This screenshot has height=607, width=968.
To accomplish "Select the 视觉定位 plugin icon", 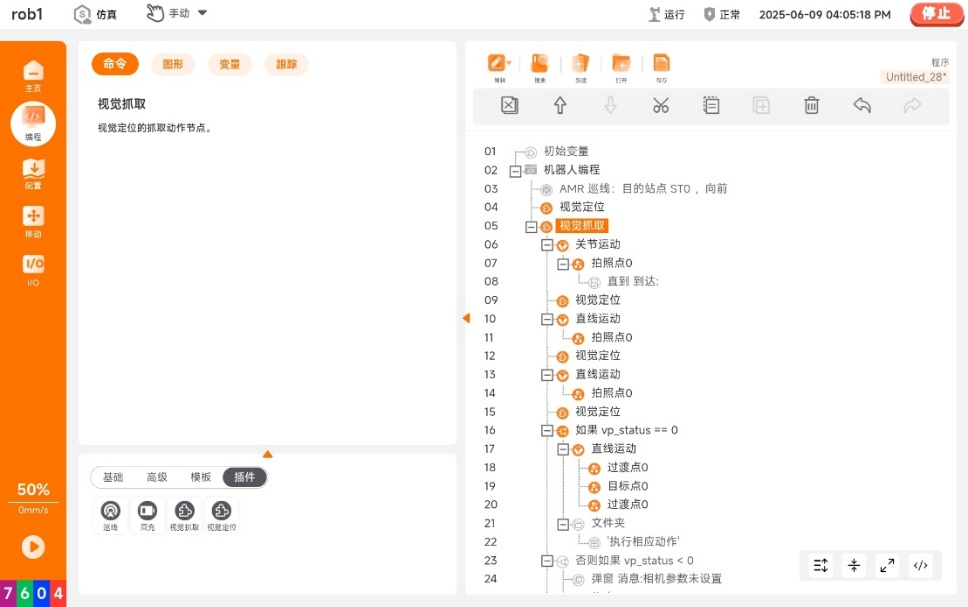I will 222,515.
